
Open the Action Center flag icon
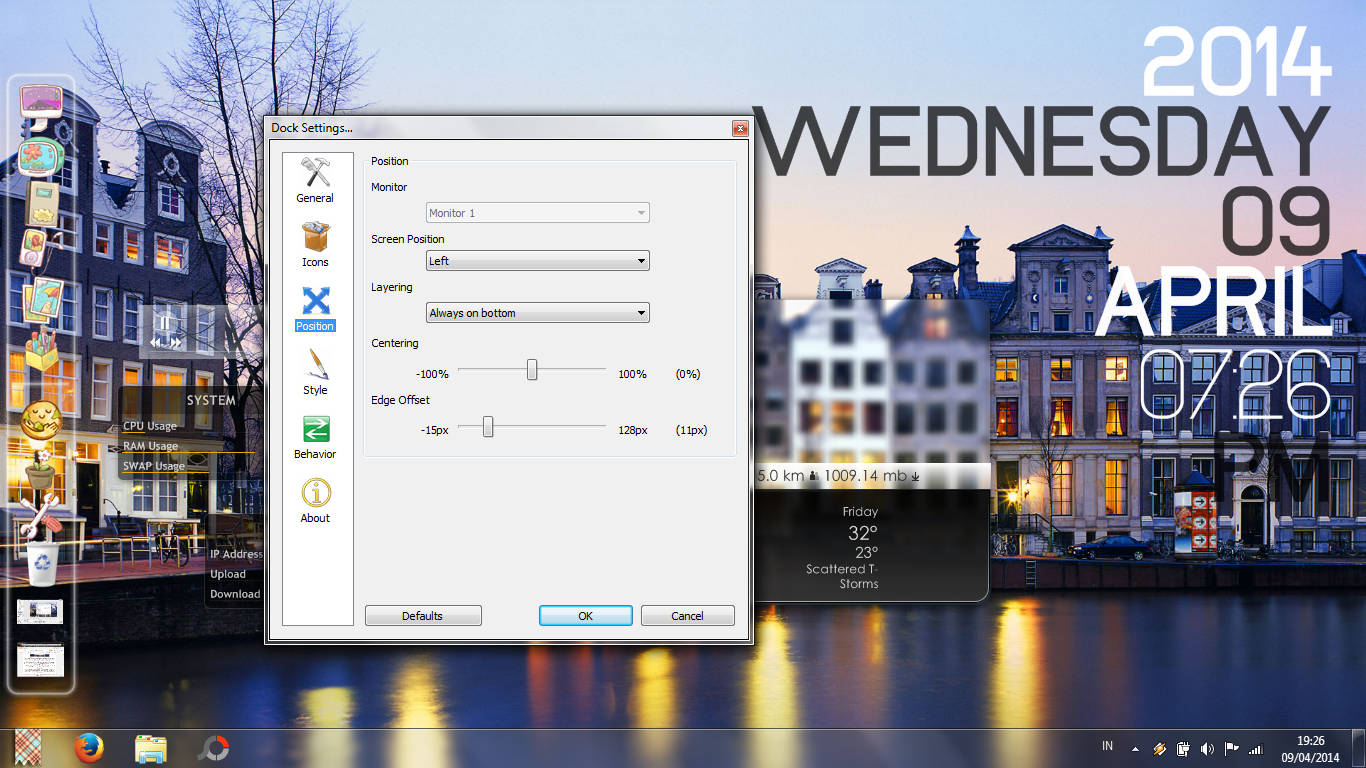pos(1231,748)
